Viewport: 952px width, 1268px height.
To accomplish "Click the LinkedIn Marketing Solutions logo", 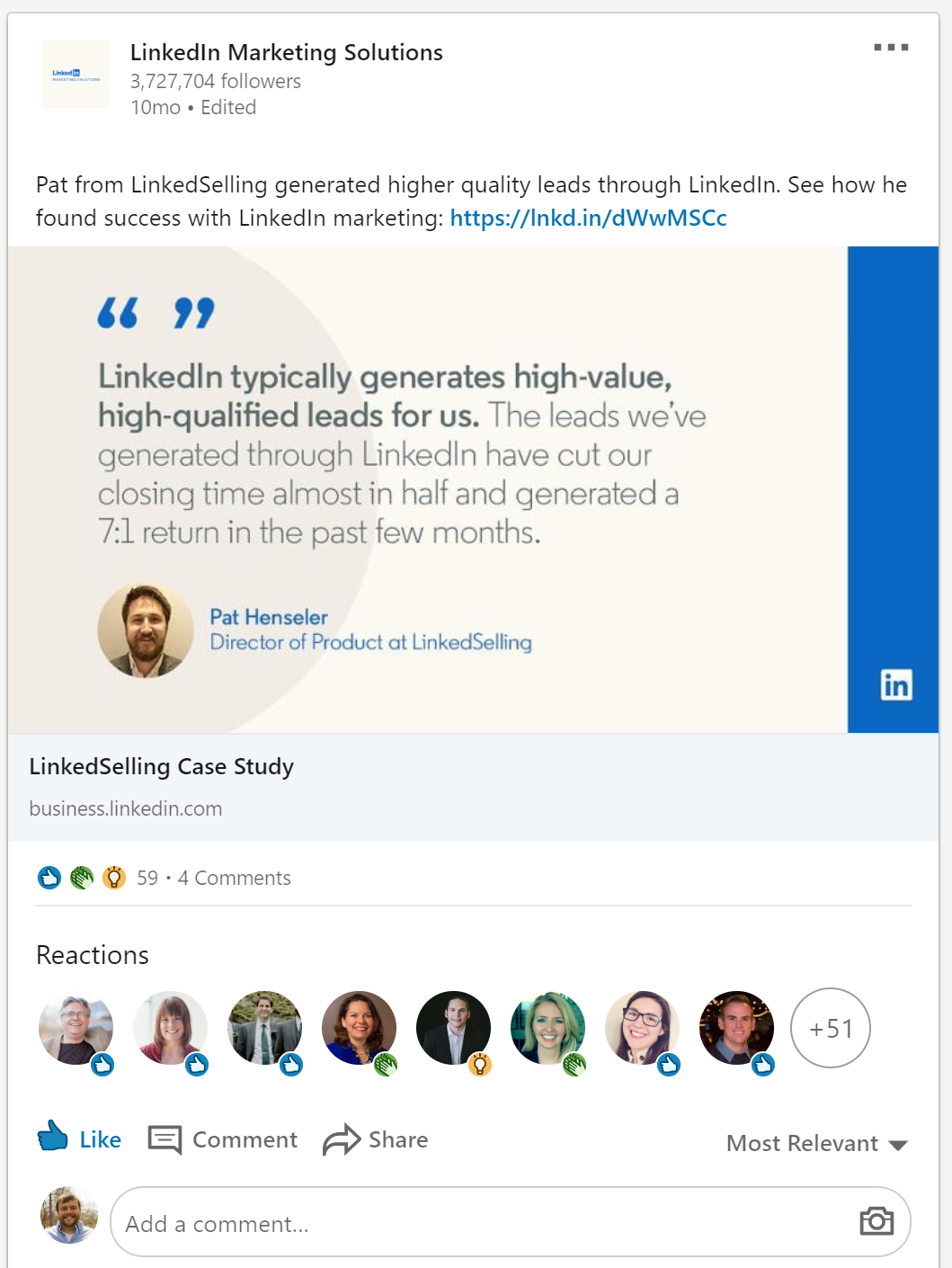I will click(76, 75).
